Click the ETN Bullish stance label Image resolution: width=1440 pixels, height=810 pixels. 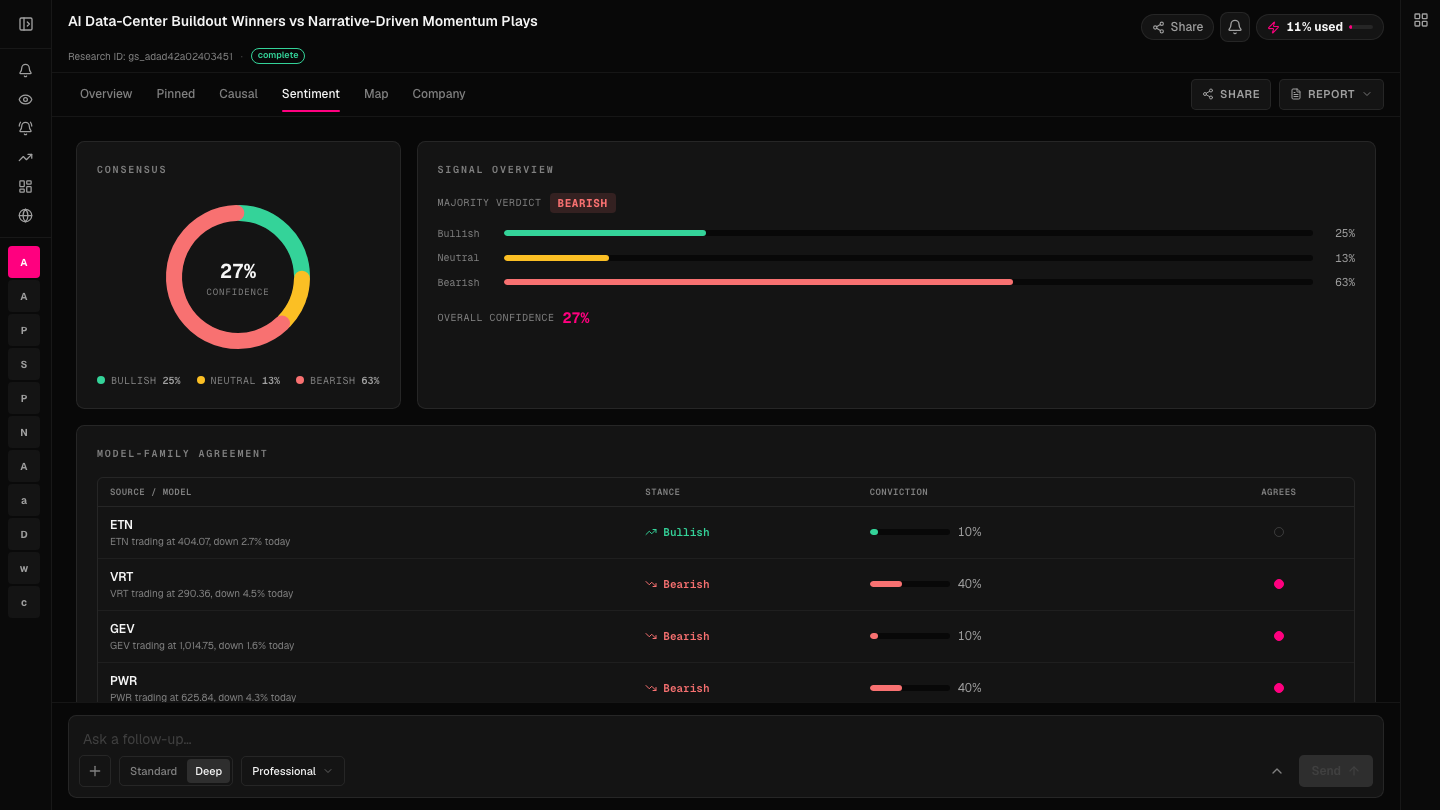pyautogui.click(x=677, y=532)
